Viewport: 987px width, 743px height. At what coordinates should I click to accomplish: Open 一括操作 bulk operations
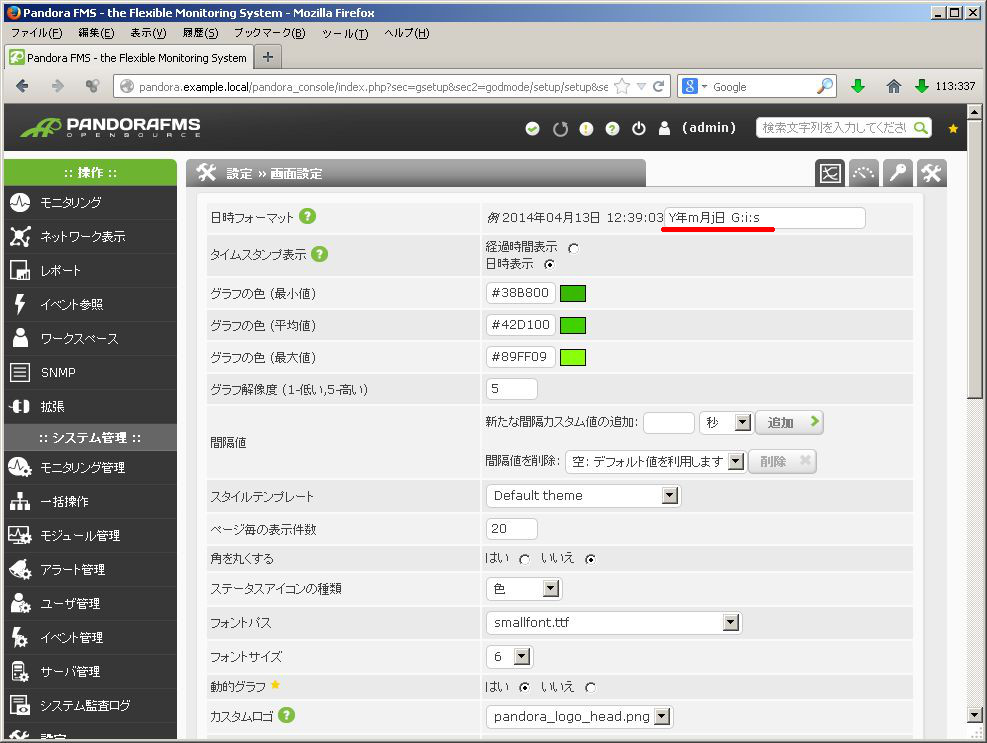point(90,502)
